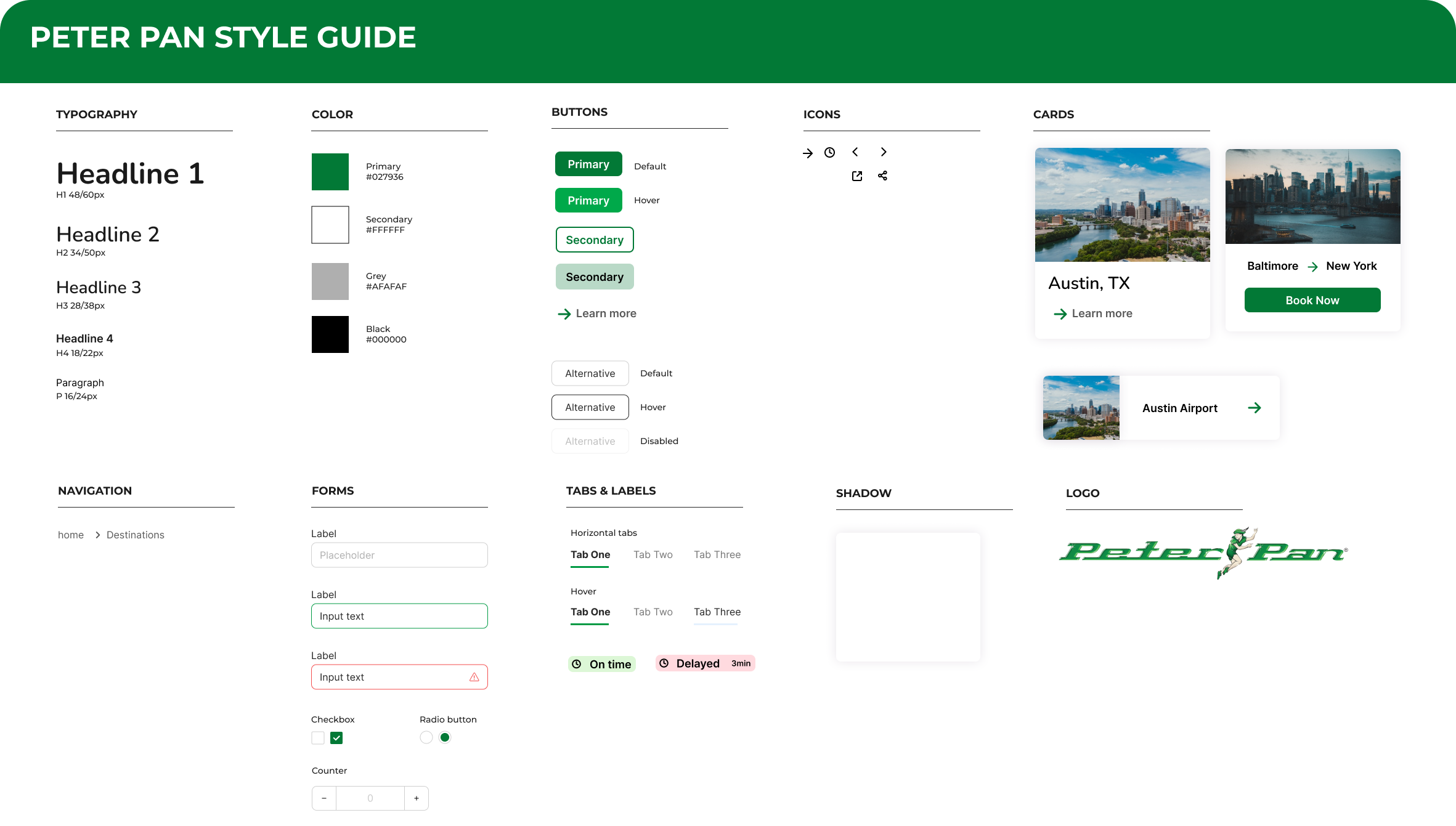This screenshot has height=826, width=1456.
Task: Select Tab Three in the Hover tab row
Action: [x=717, y=612]
